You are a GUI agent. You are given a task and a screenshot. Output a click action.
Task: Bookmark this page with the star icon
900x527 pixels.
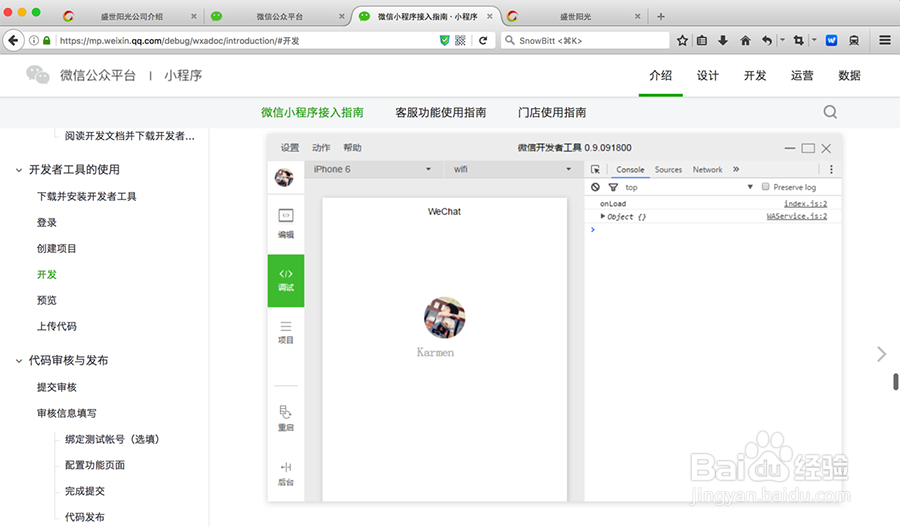[682, 40]
